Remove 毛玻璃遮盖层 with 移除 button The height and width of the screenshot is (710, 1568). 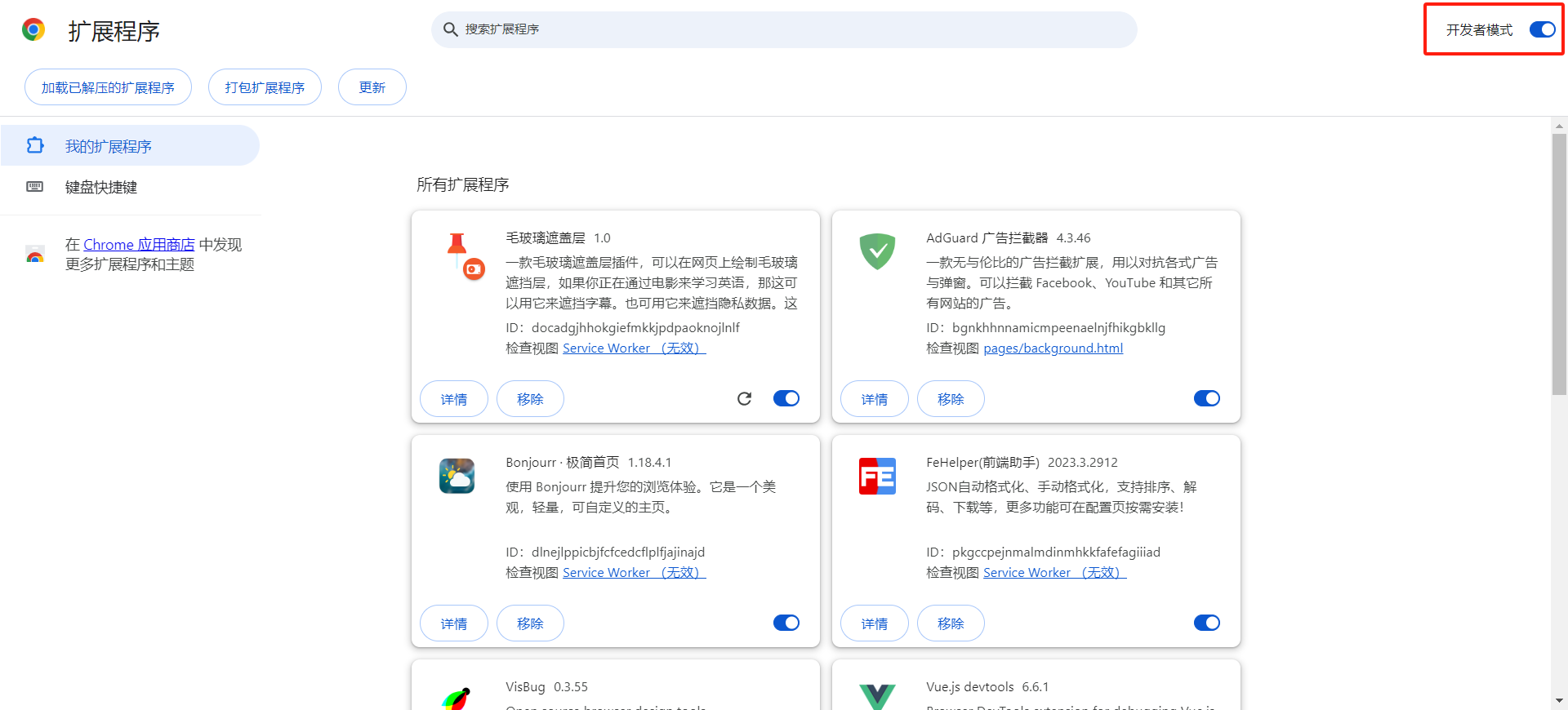(530, 399)
